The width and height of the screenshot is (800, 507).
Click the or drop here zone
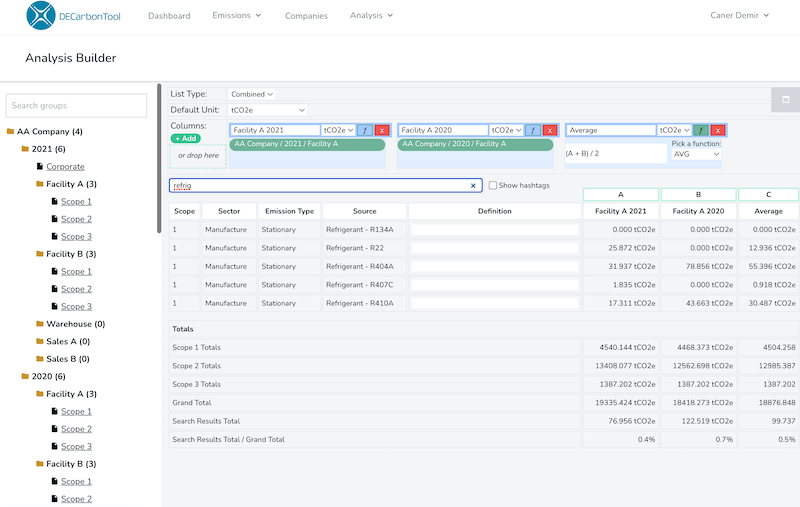coord(198,156)
